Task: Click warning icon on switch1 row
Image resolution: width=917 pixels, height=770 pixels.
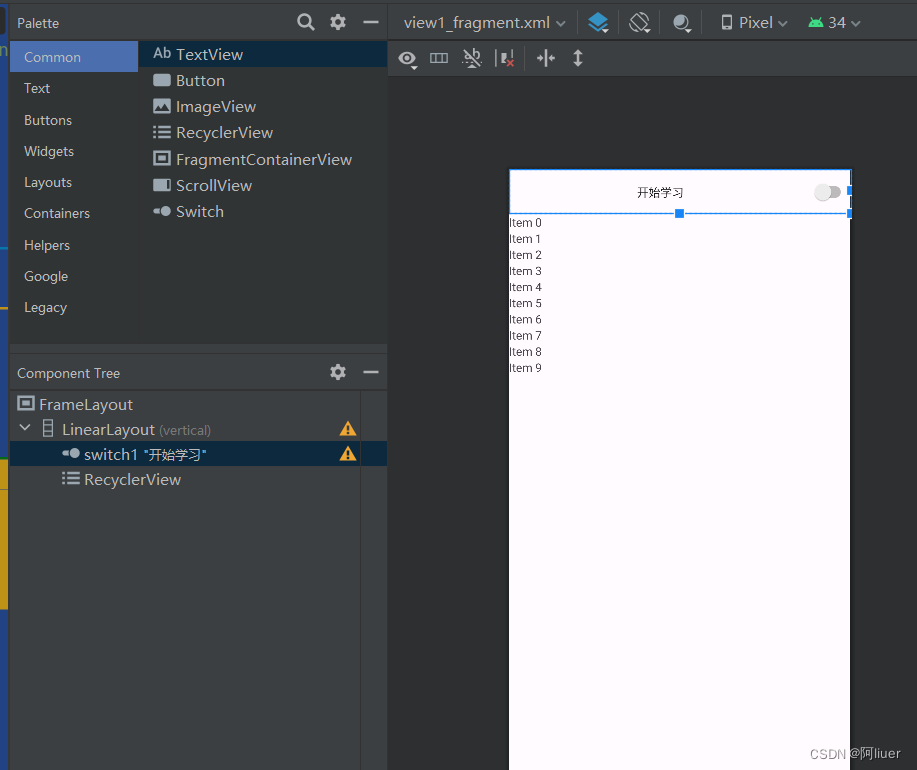Action: pyautogui.click(x=348, y=454)
